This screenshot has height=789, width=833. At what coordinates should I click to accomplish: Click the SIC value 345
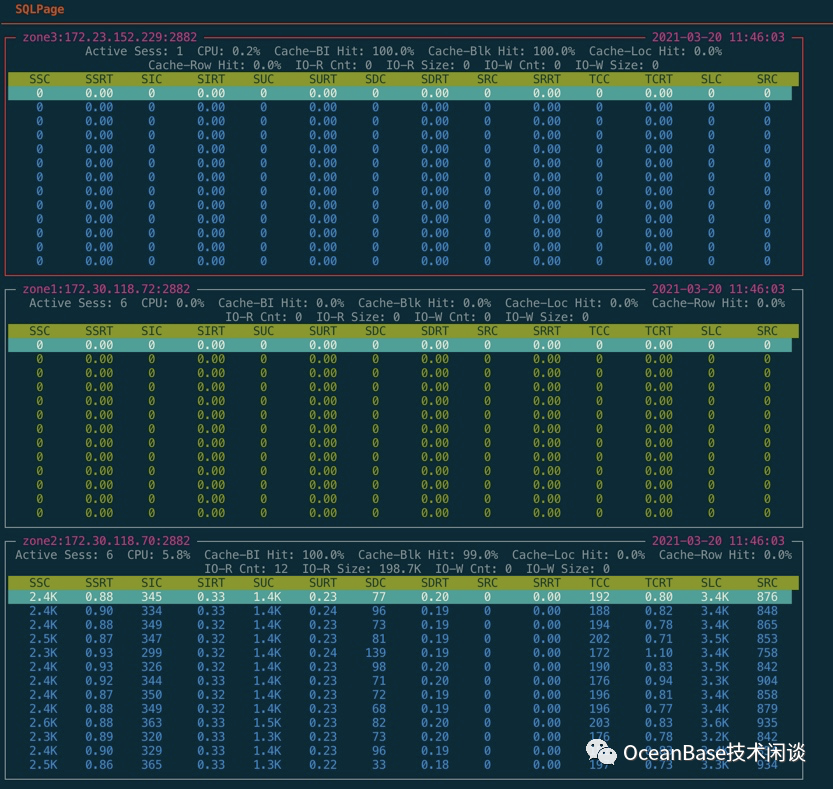151,597
